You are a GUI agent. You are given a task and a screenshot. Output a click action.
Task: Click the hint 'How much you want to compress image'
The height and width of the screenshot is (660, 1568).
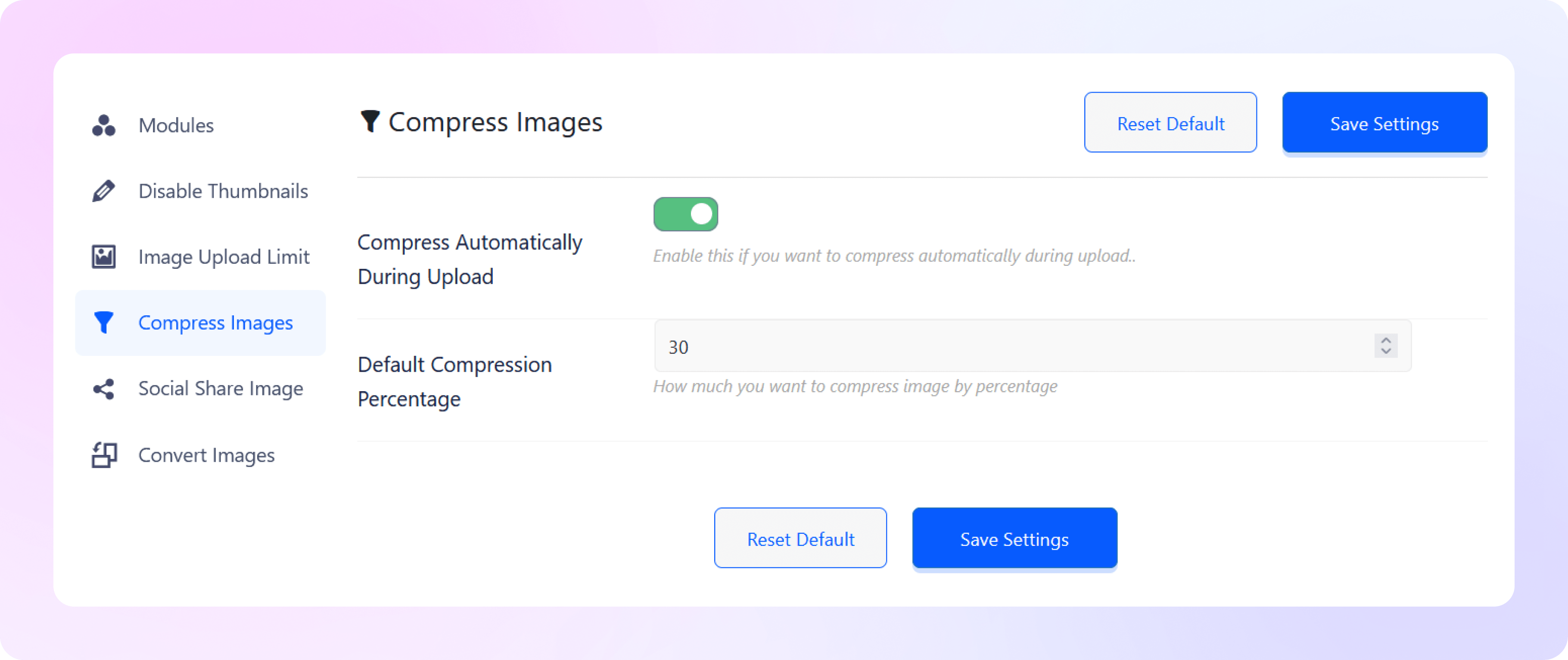(x=855, y=386)
